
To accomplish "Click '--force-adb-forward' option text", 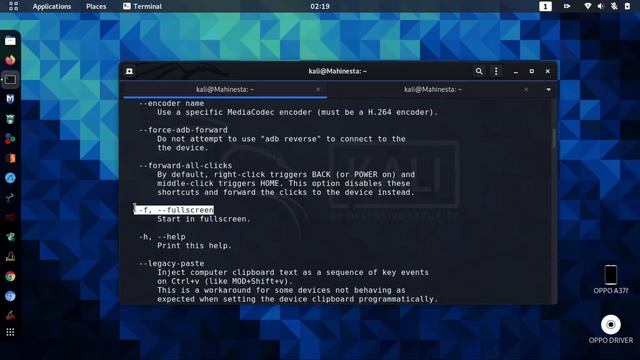I will click(x=183, y=130).
